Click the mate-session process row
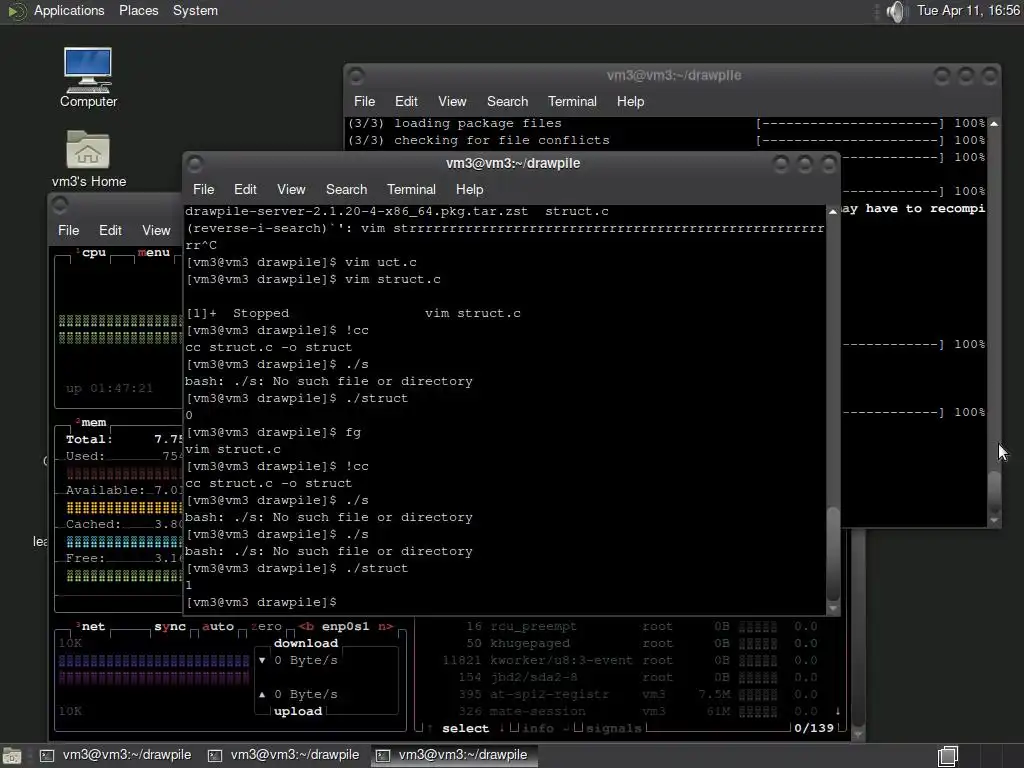Image resolution: width=1024 pixels, height=768 pixels. (628, 711)
